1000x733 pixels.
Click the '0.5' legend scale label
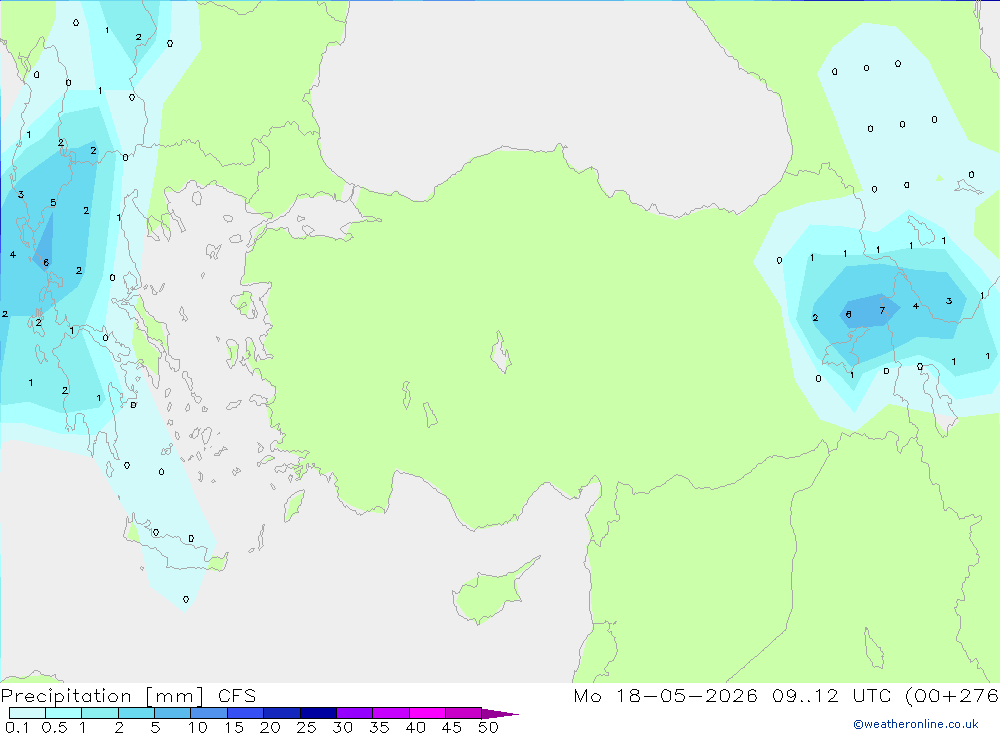point(54,727)
